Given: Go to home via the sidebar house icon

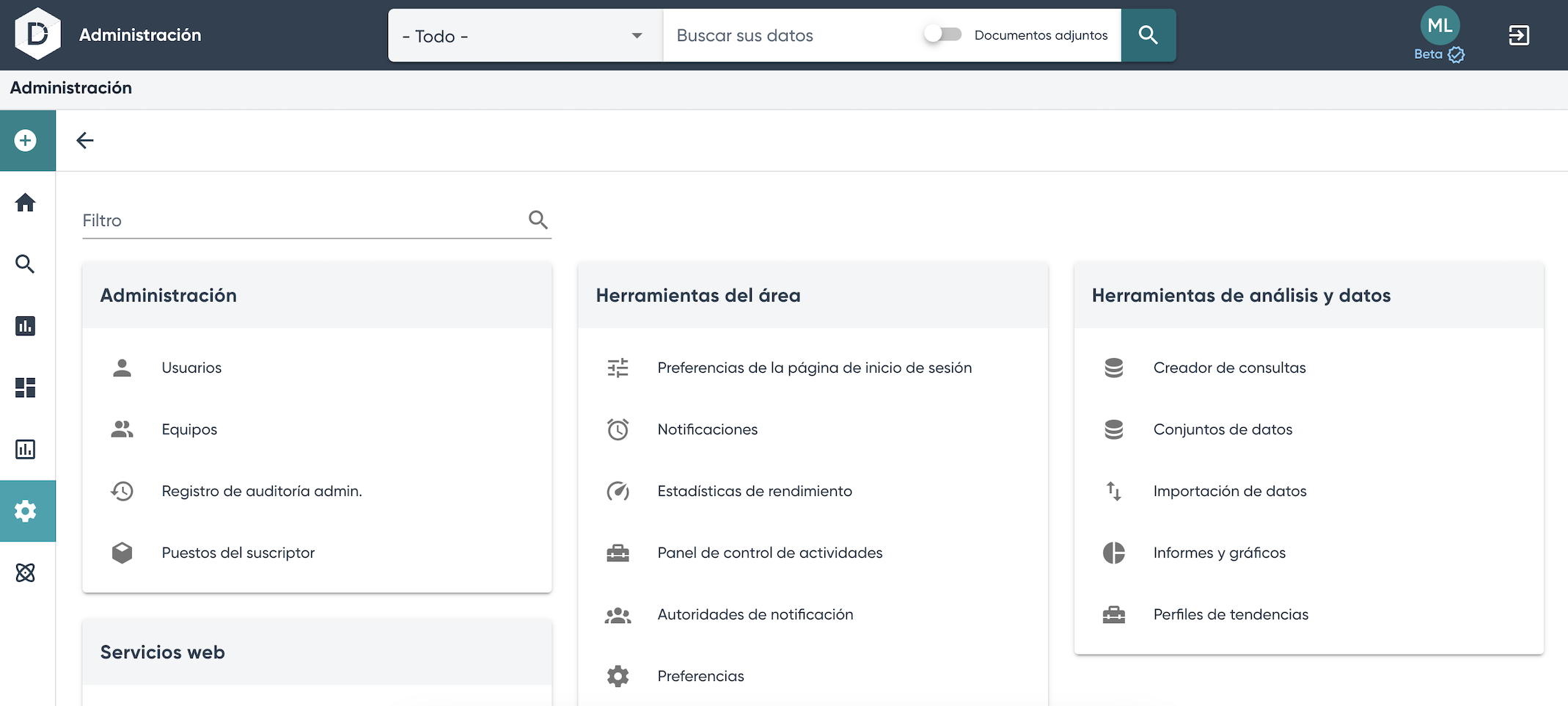Looking at the screenshot, I should click(x=26, y=203).
